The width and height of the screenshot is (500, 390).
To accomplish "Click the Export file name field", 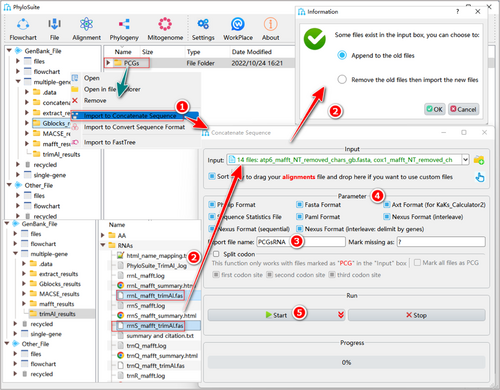I will click(301, 242).
